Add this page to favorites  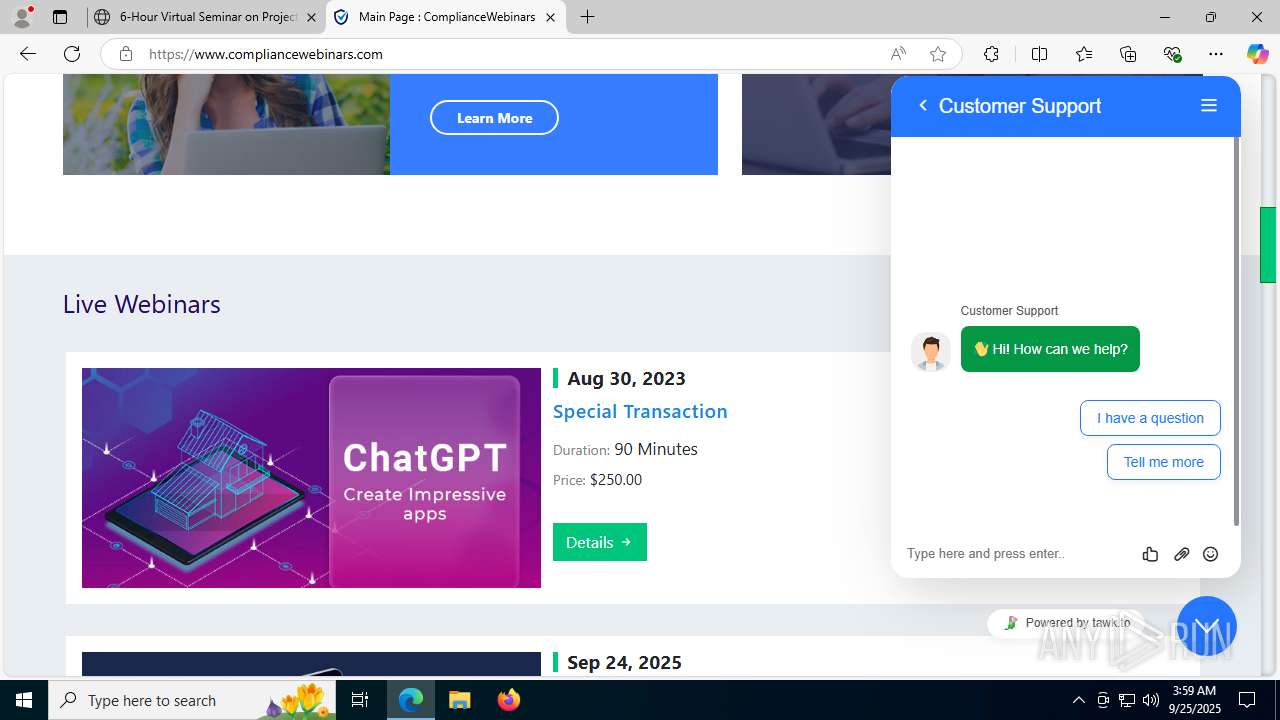[x=938, y=54]
